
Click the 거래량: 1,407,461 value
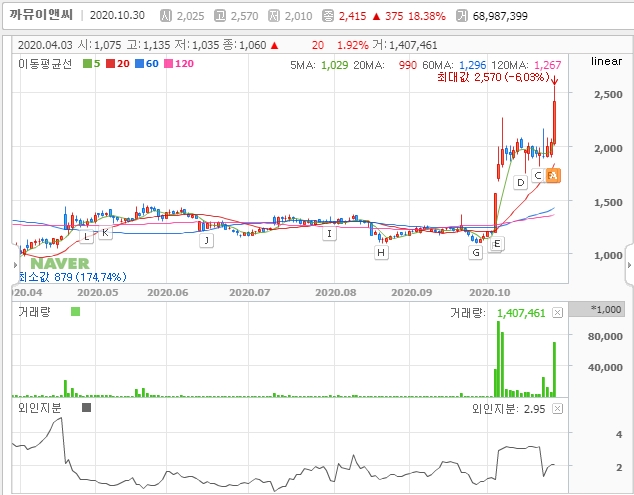coord(498,313)
